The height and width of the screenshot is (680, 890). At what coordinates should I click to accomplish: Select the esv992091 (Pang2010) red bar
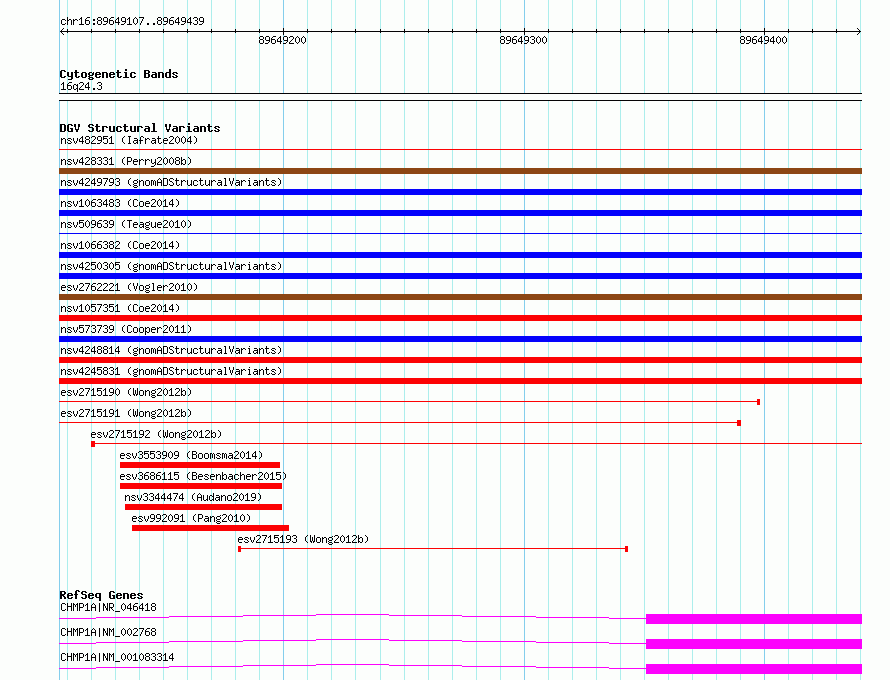tap(210, 528)
